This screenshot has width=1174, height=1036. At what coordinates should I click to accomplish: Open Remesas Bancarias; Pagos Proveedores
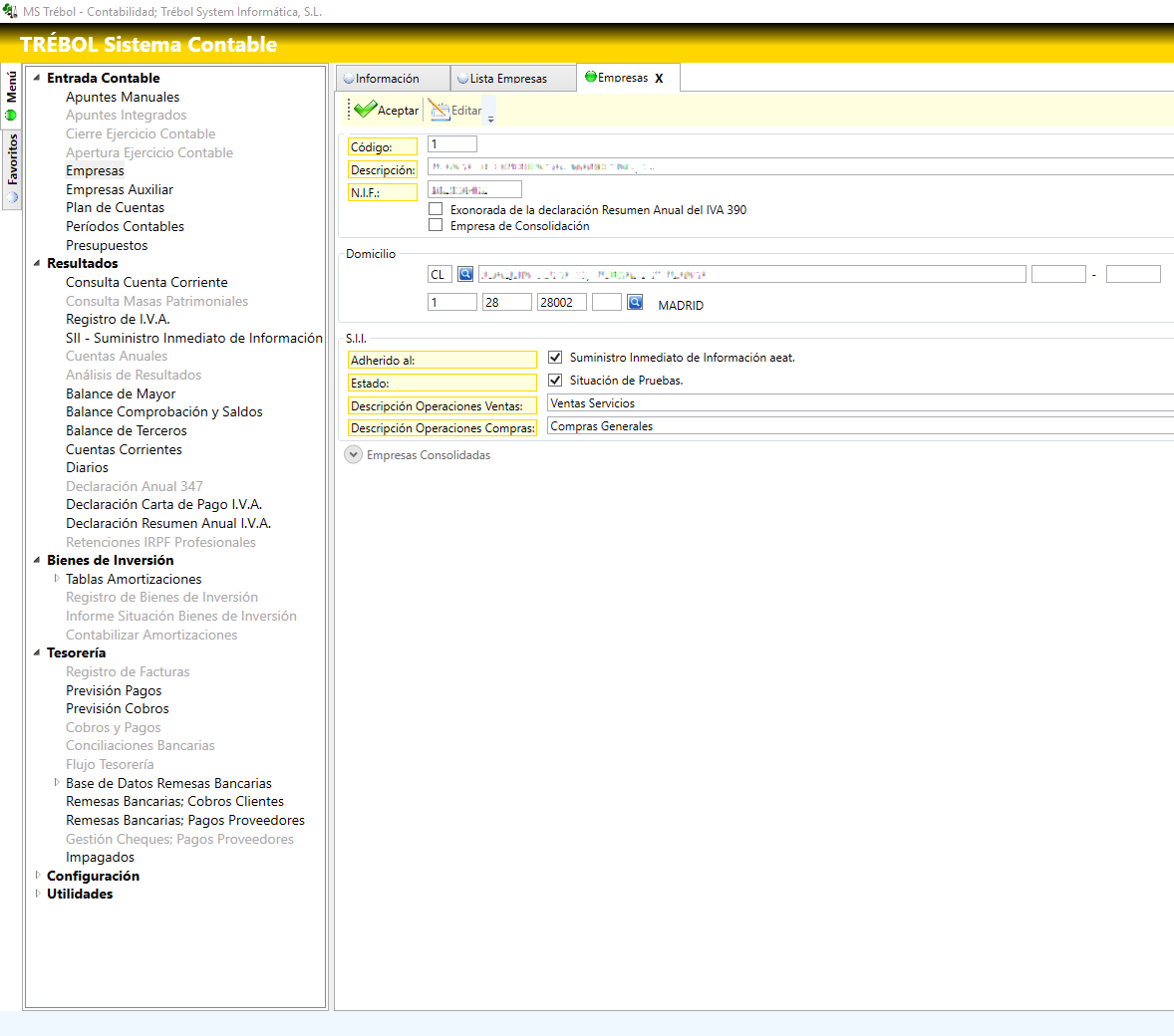click(x=185, y=820)
